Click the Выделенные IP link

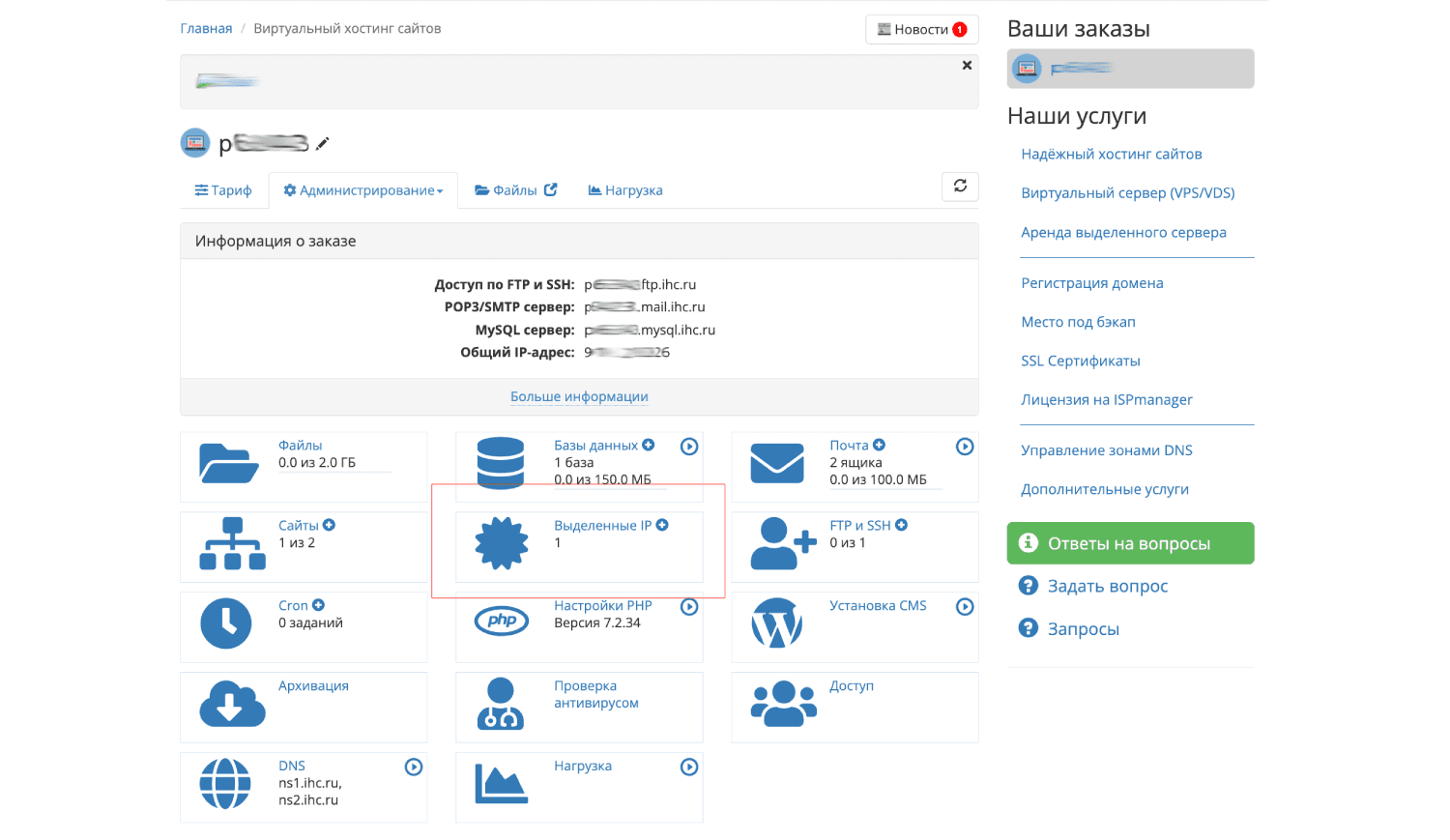[602, 526]
